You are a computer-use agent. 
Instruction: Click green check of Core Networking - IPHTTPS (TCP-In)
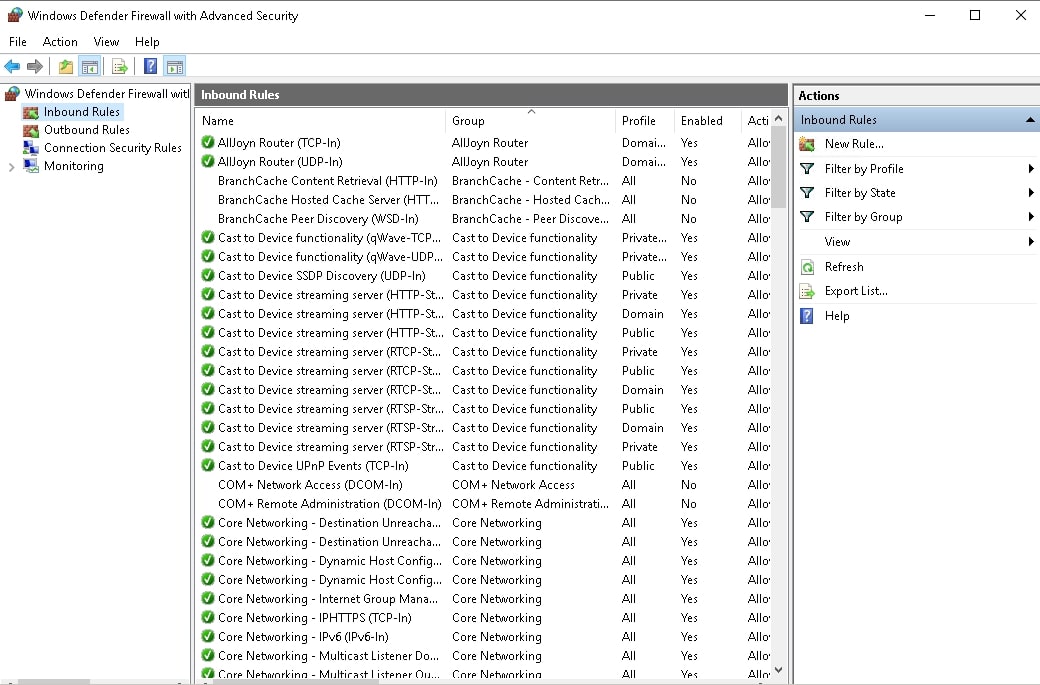tap(208, 617)
